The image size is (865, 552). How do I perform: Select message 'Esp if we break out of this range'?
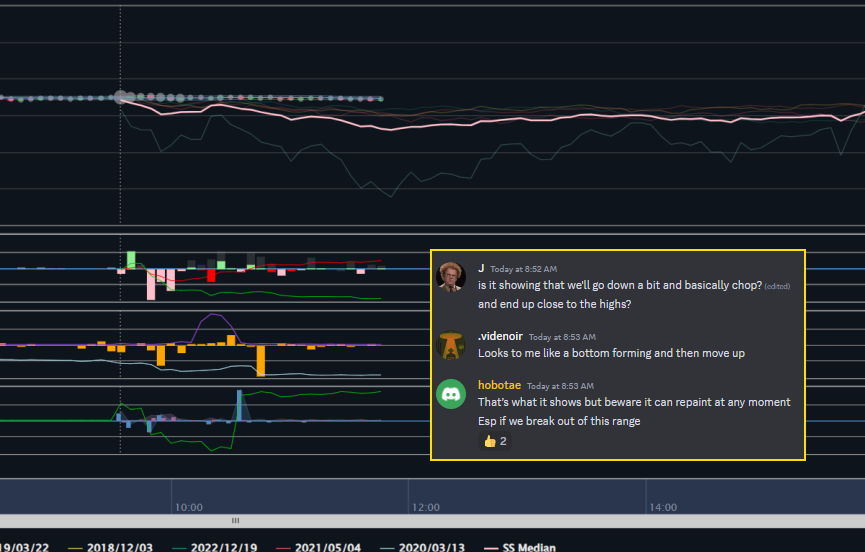[559, 421]
